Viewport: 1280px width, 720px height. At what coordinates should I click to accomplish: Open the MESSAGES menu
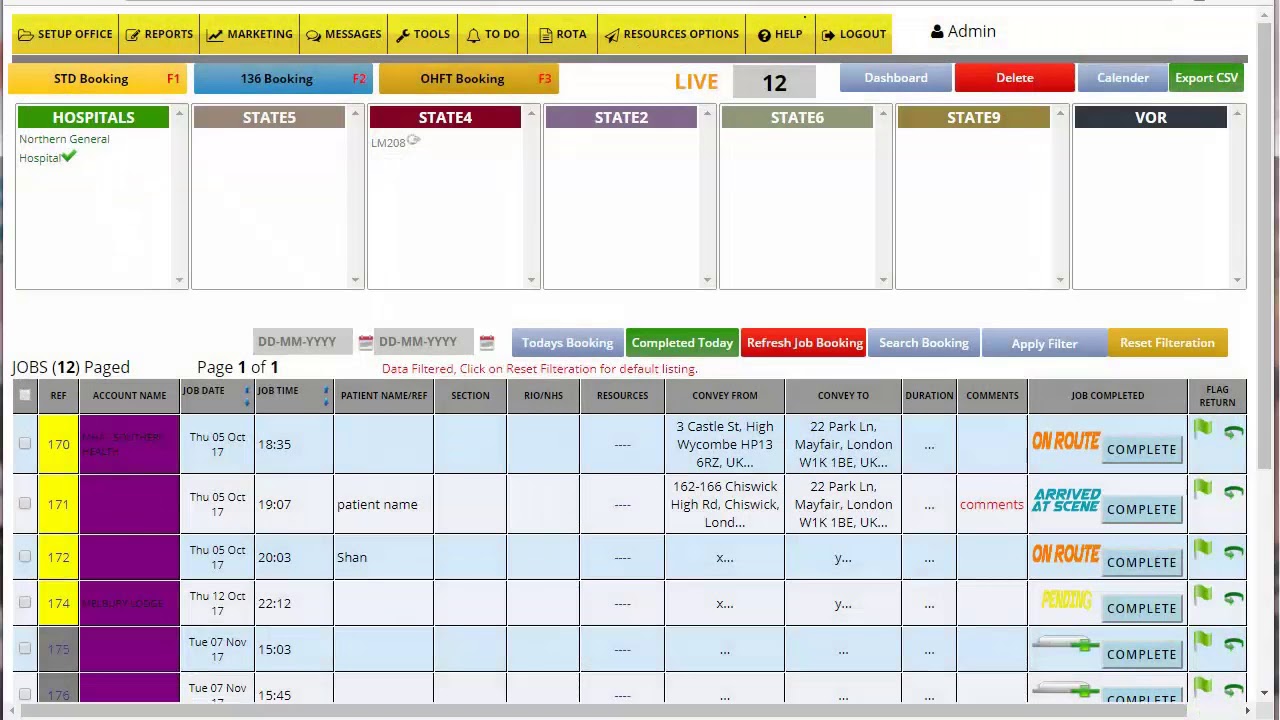[344, 34]
